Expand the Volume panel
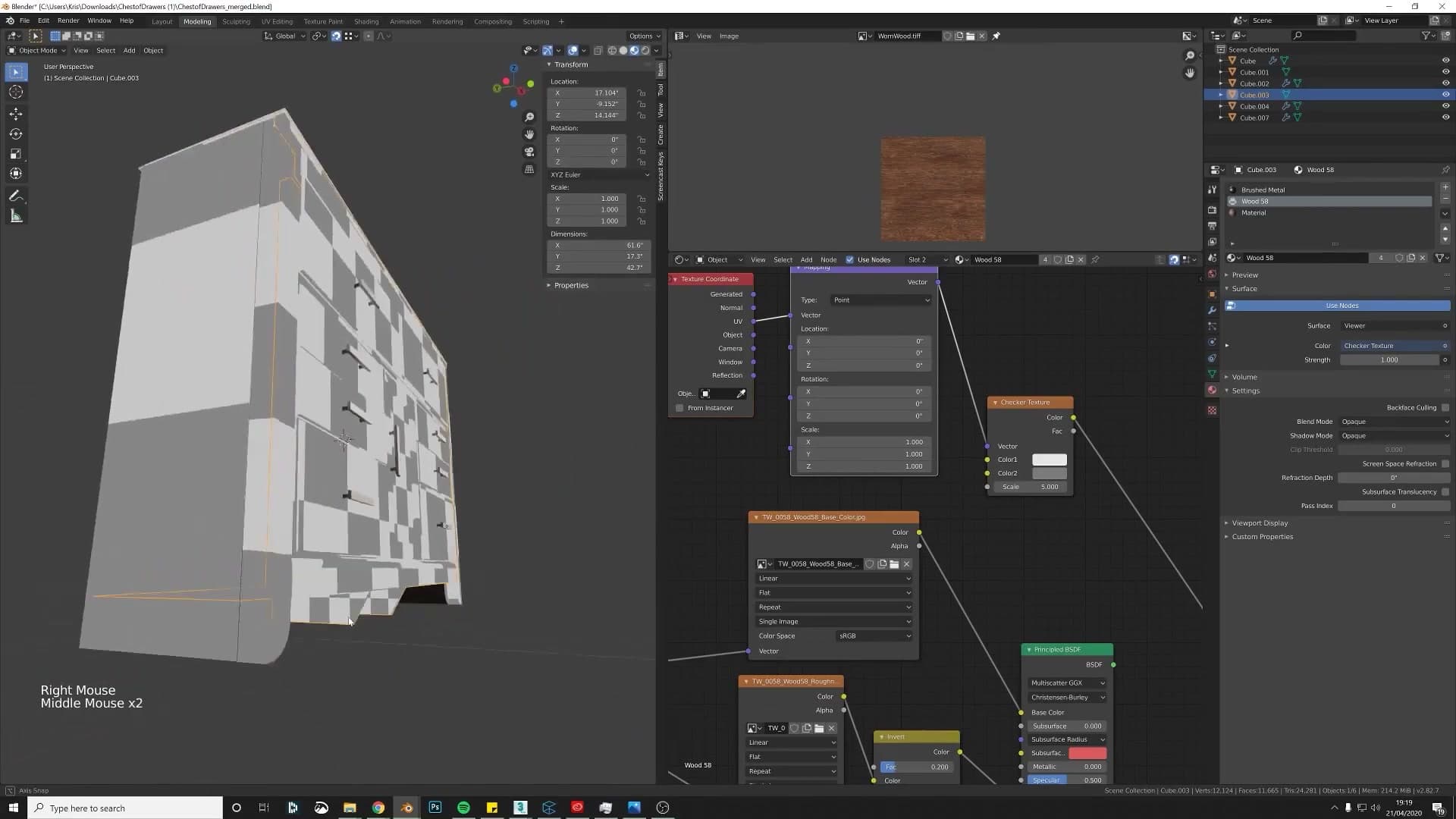The image size is (1456, 819). click(x=1244, y=377)
